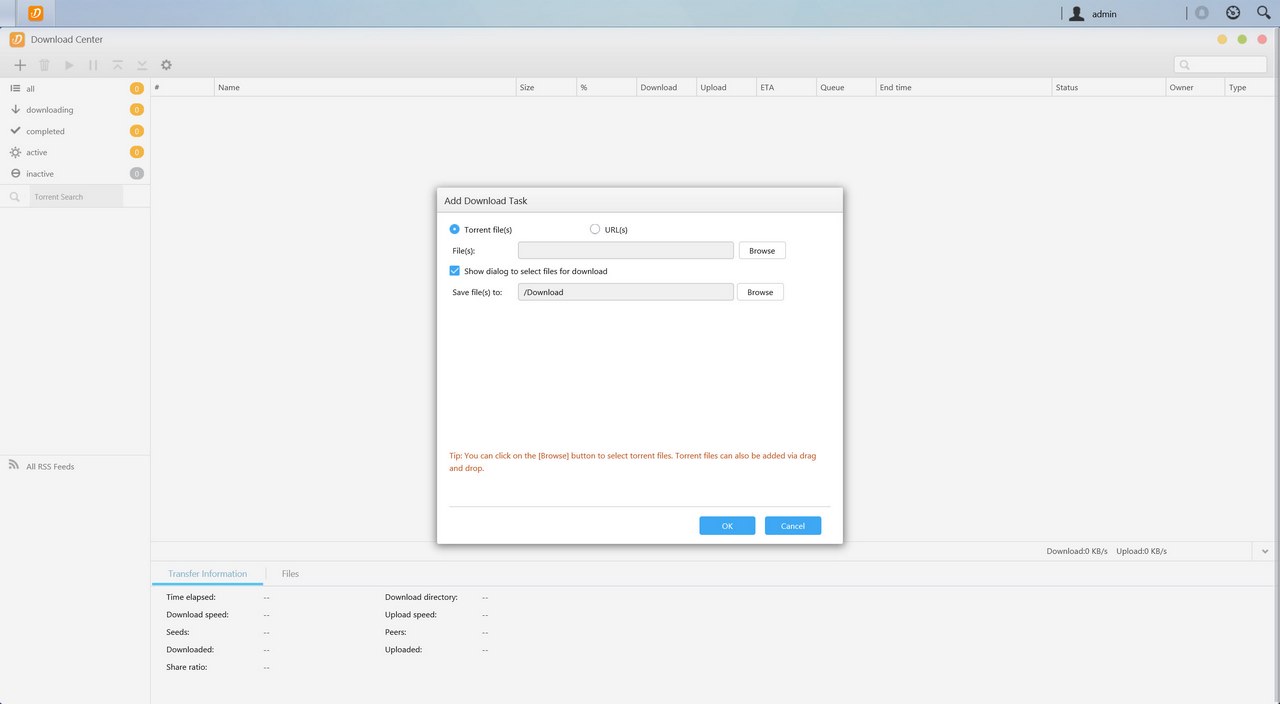Sort by the Owner column header
The image size is (1280, 704).
tap(1196, 87)
